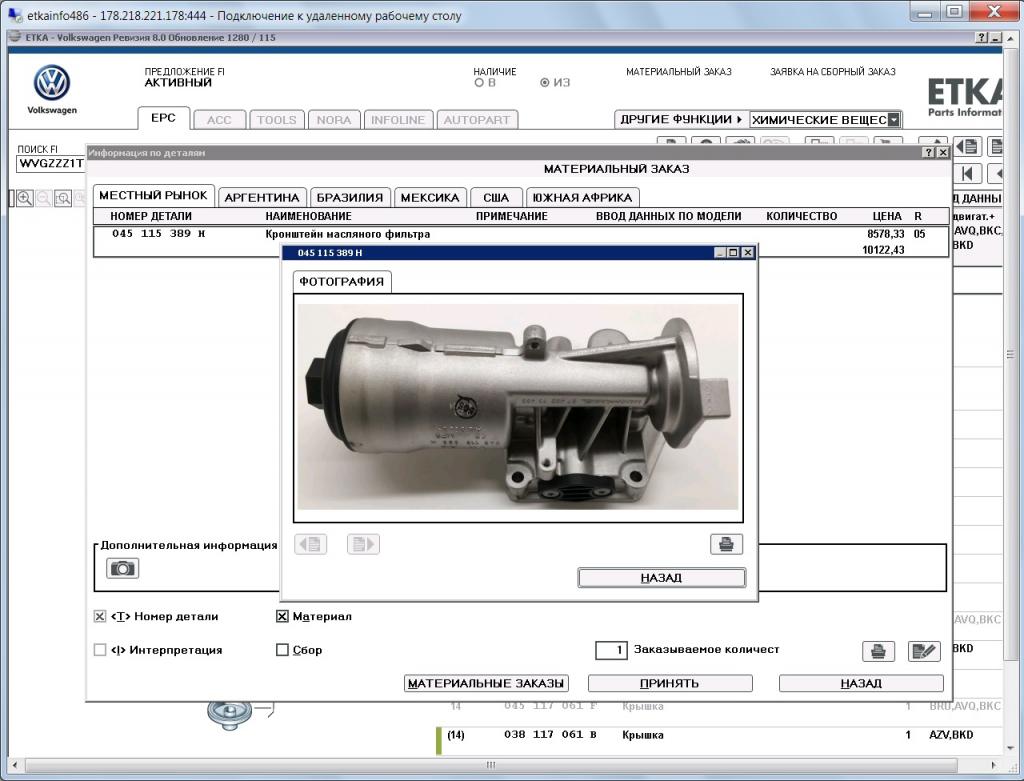The height and width of the screenshot is (781, 1024).
Task: Click the price value 8578,33
Action: point(886,234)
